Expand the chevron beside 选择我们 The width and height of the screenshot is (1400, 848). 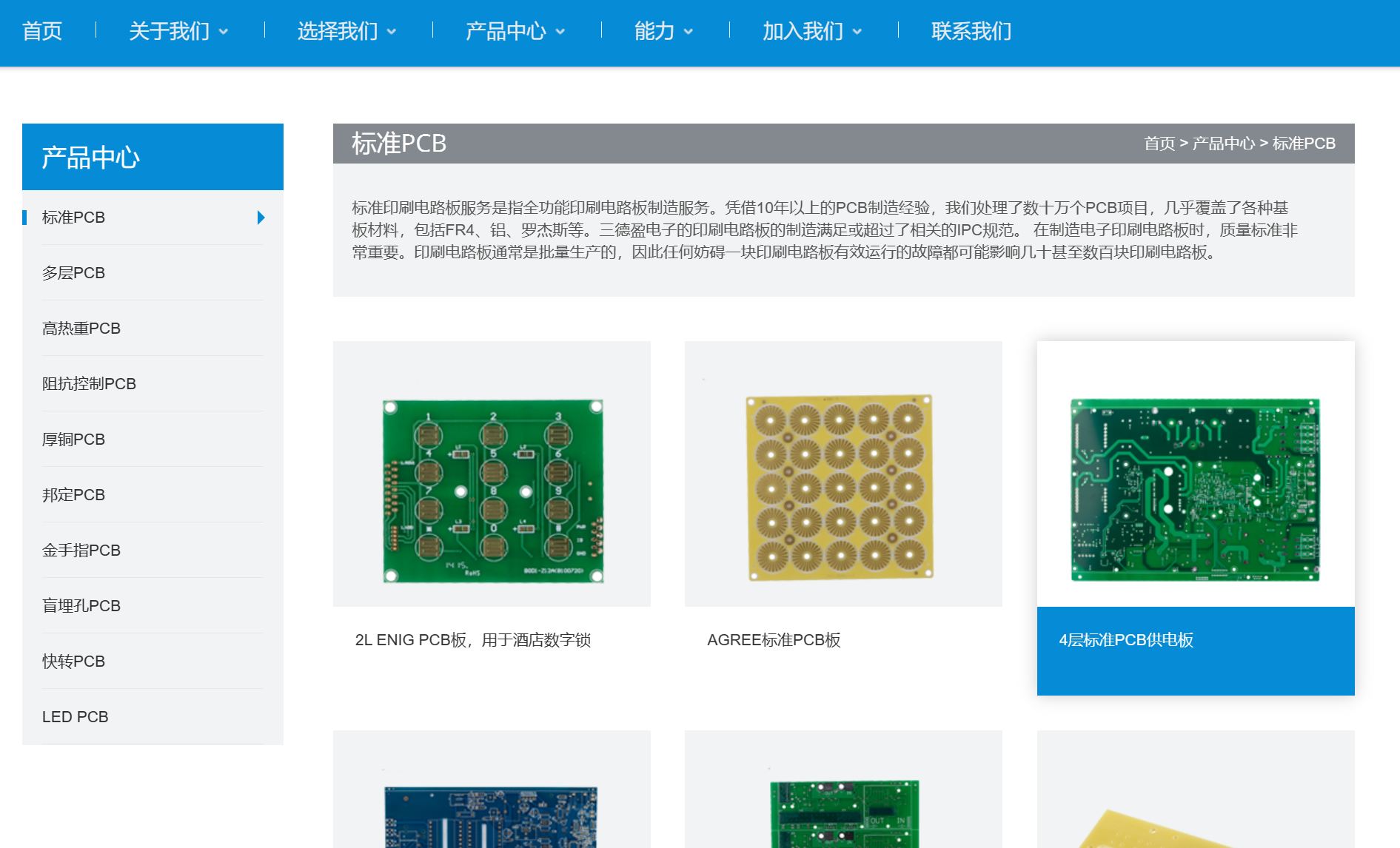[x=392, y=32]
